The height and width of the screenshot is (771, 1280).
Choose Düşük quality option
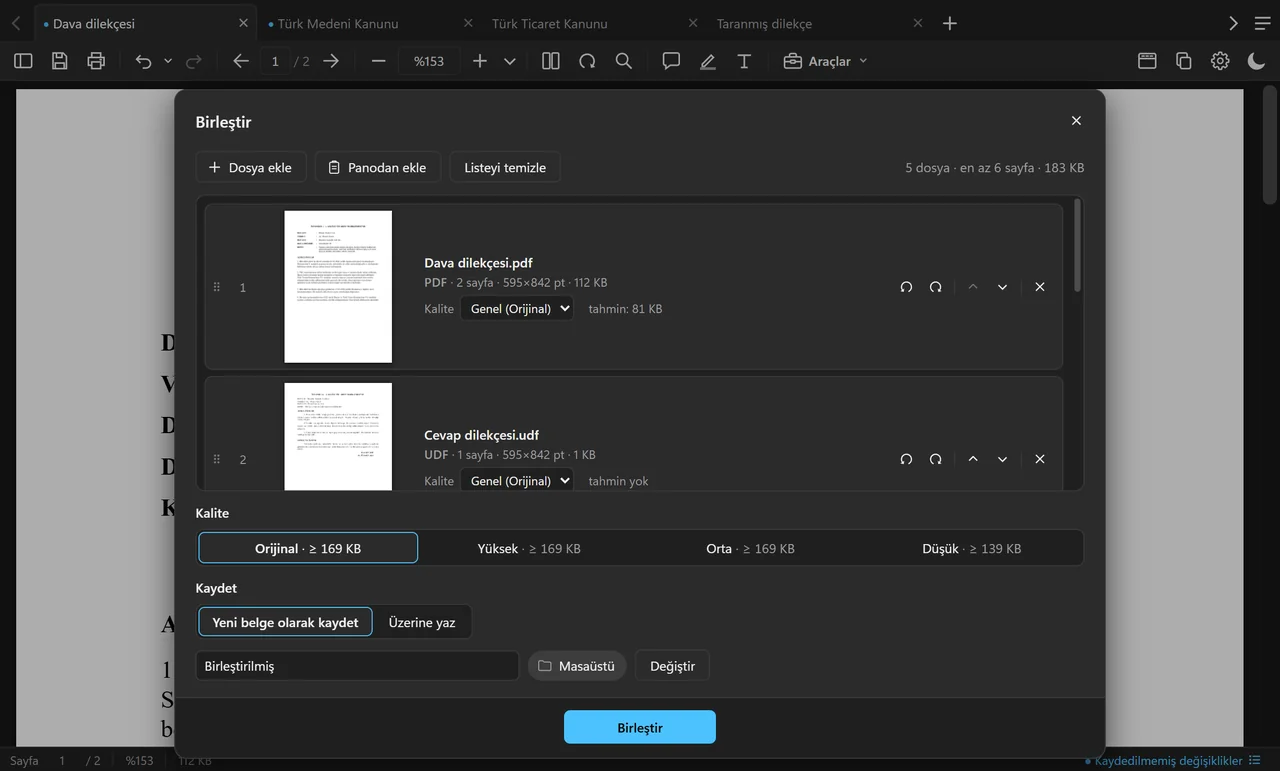(971, 548)
